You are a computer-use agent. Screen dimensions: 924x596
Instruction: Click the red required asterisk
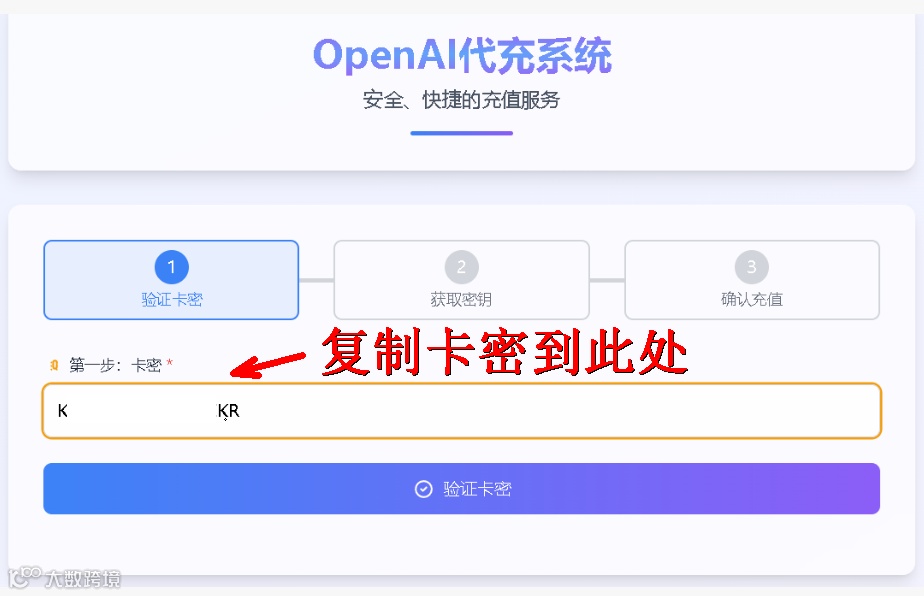tap(170, 363)
